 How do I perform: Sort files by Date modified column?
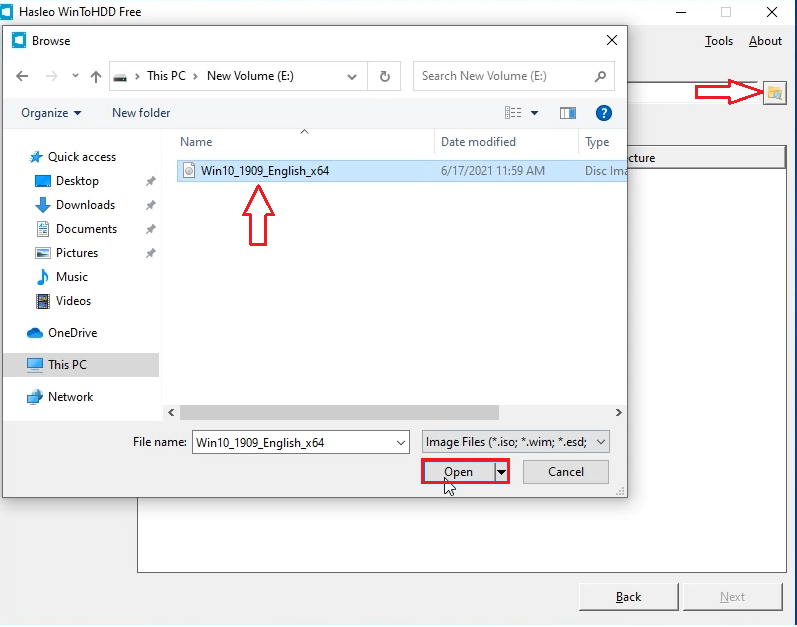point(478,142)
